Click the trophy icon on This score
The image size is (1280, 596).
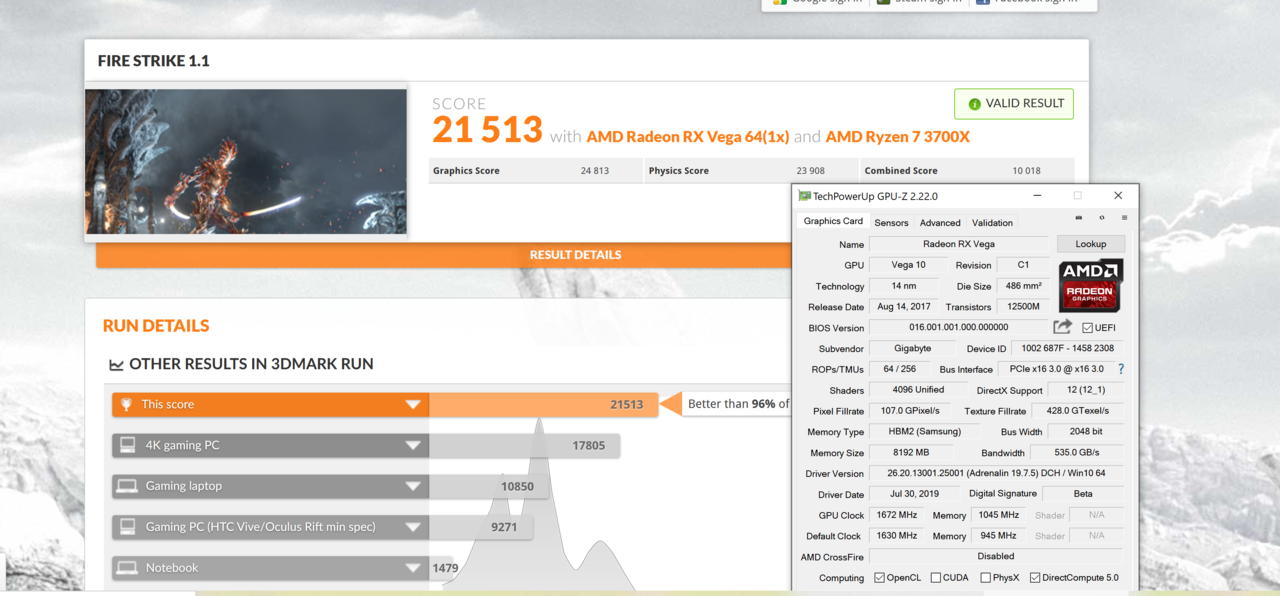tap(127, 404)
